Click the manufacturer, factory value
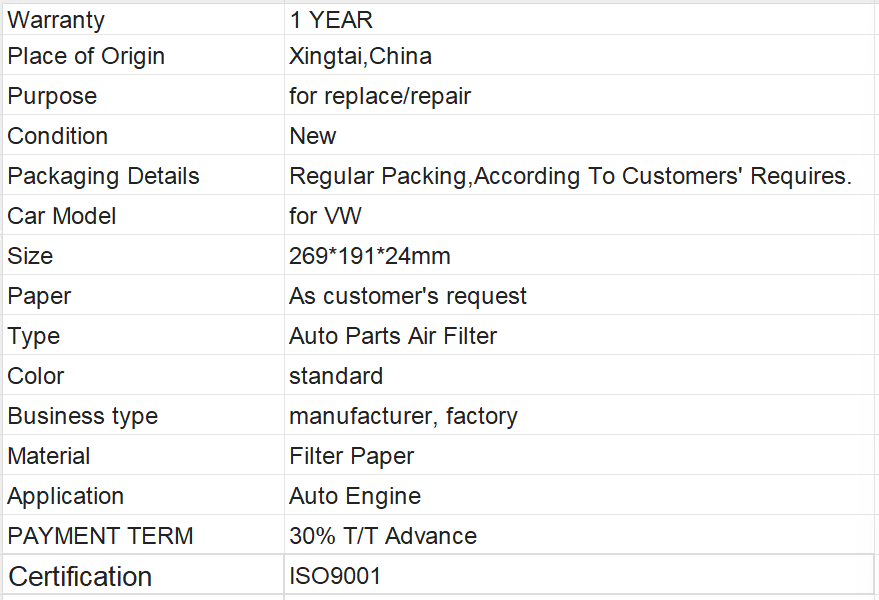This screenshot has height=600, width=879. click(x=403, y=417)
